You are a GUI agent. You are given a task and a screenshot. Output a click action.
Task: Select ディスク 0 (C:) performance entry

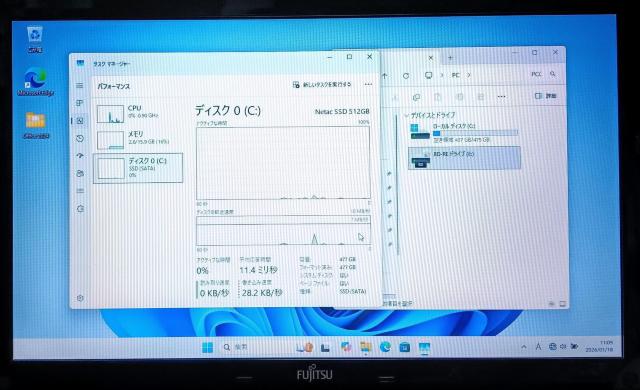click(138, 168)
